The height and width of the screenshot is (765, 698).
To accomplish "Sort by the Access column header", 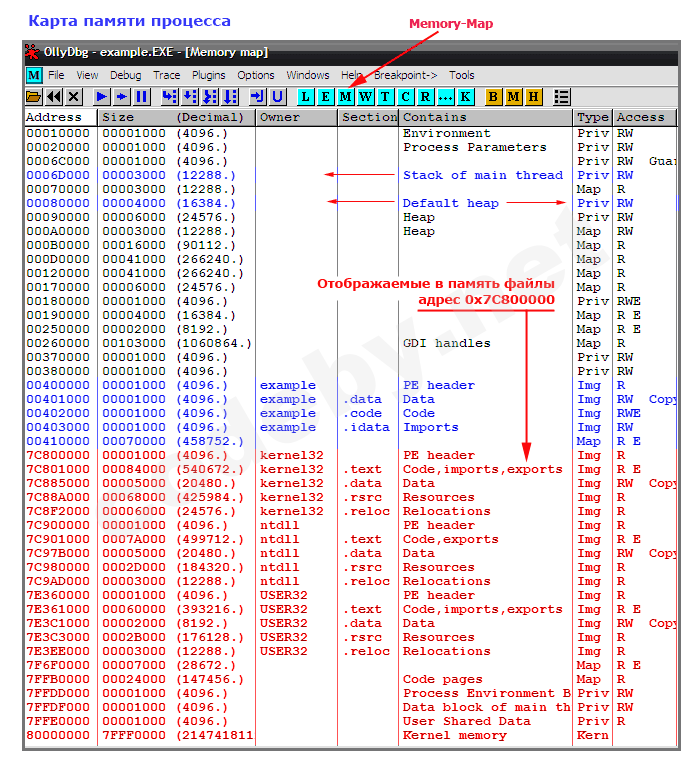I will (x=645, y=117).
